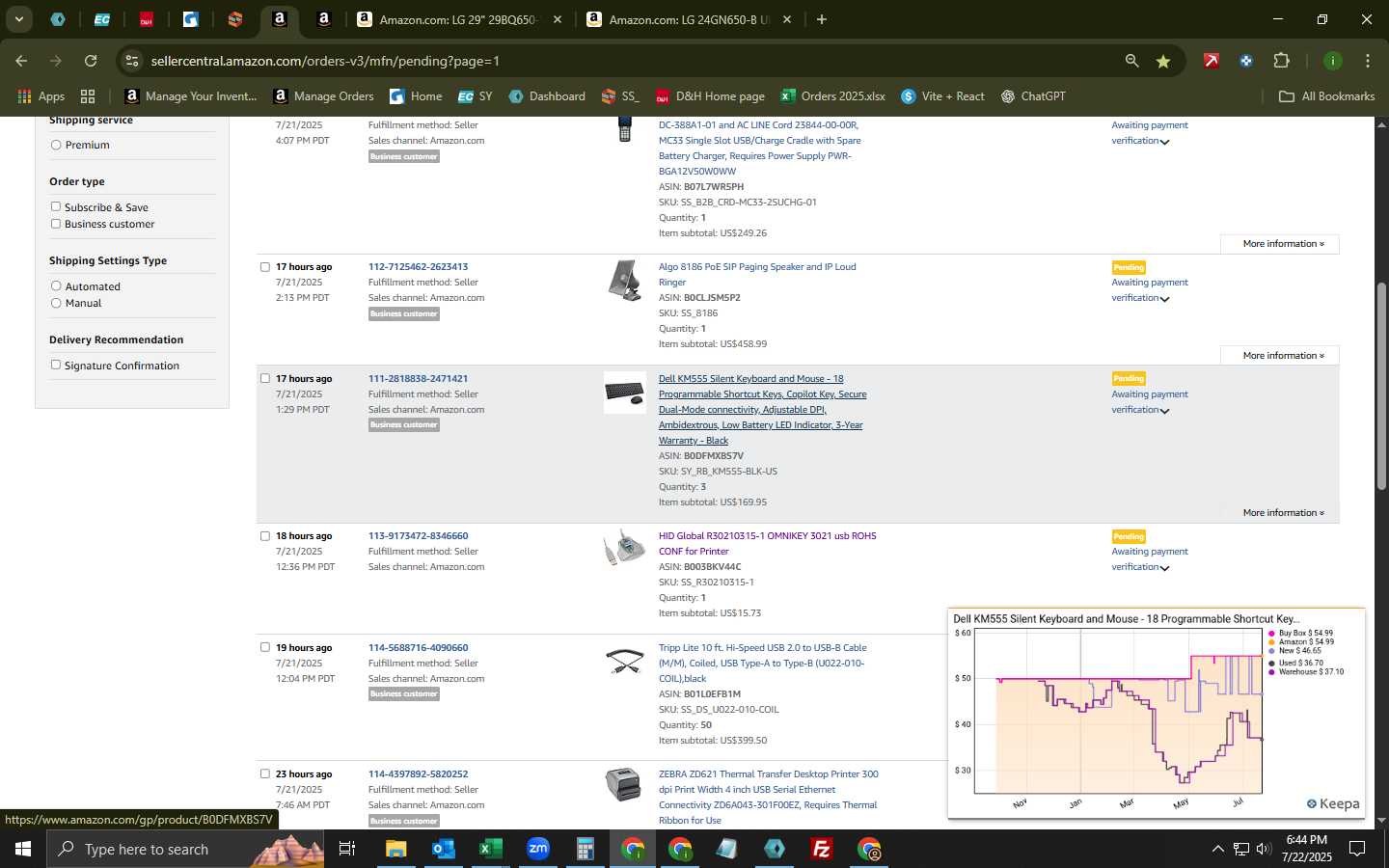The image size is (1389, 868).
Task: Open order link 112-7125462-2623413
Action: click(418, 267)
